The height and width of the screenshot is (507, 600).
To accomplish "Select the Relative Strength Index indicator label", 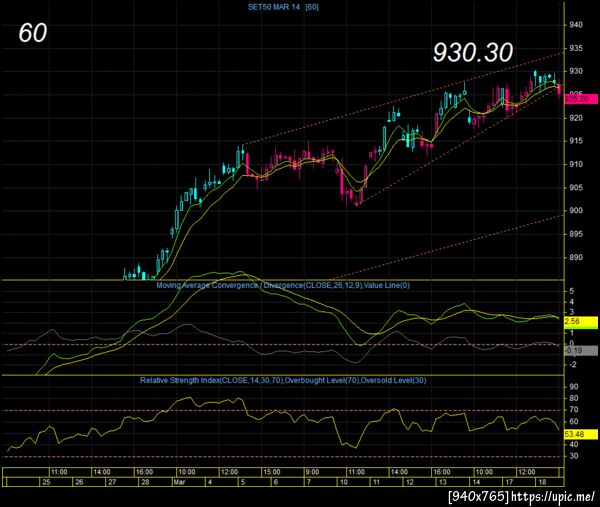I will [x=283, y=380].
